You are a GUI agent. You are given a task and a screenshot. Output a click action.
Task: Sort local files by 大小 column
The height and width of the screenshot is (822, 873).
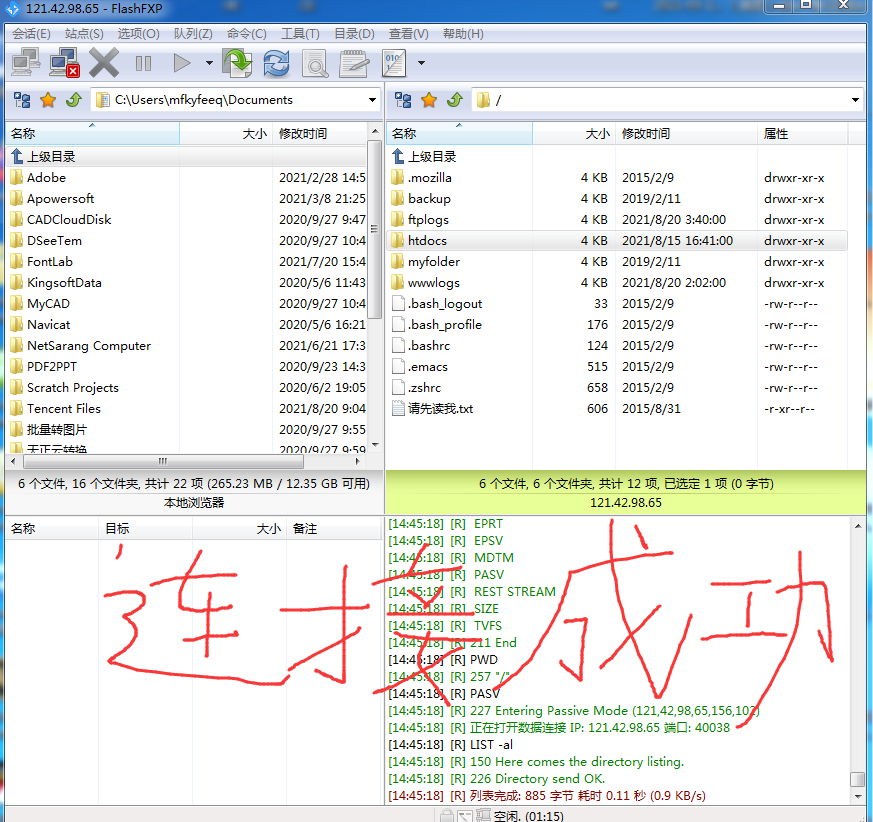point(226,134)
